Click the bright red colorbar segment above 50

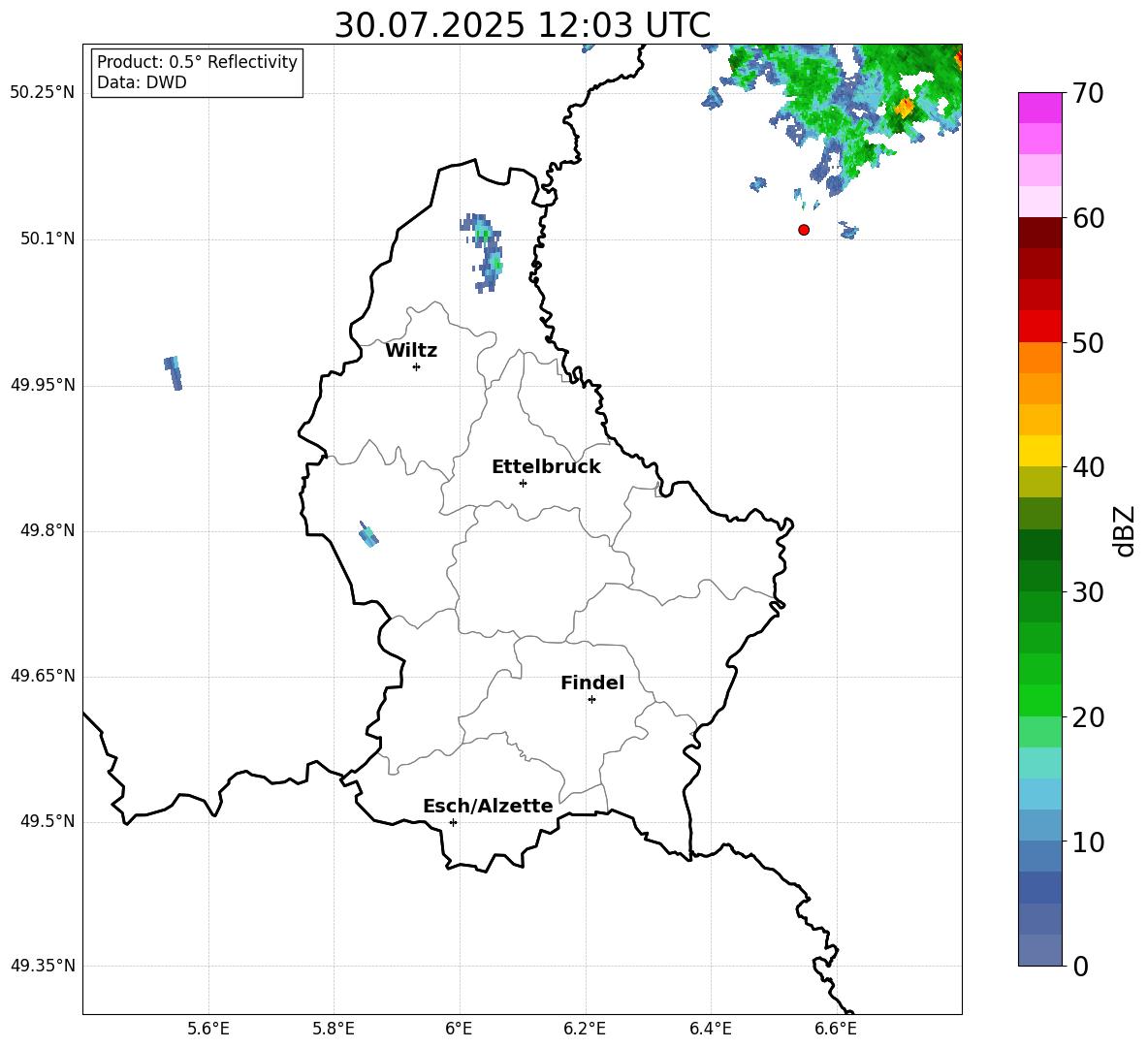click(1039, 327)
